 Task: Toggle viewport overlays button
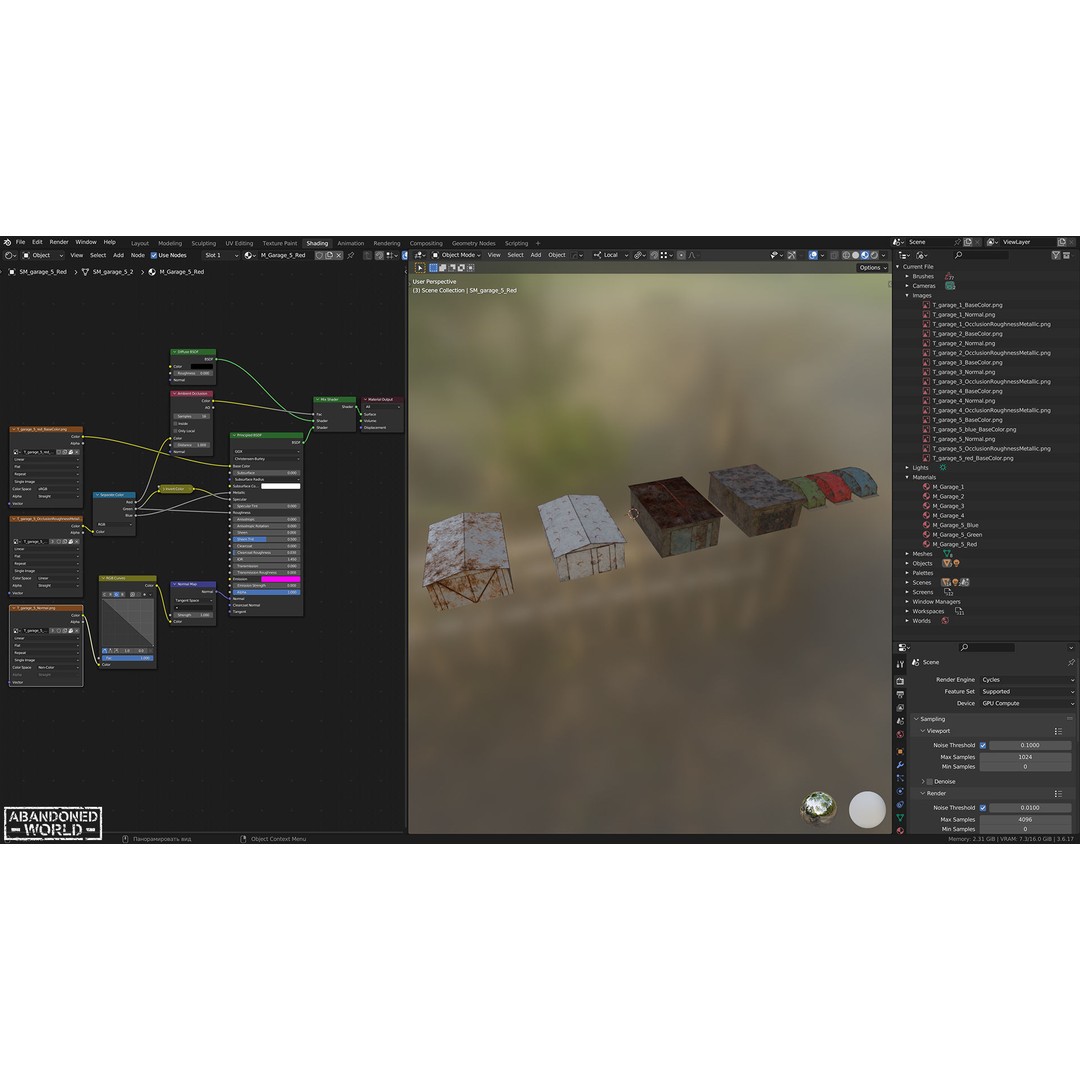click(813, 256)
